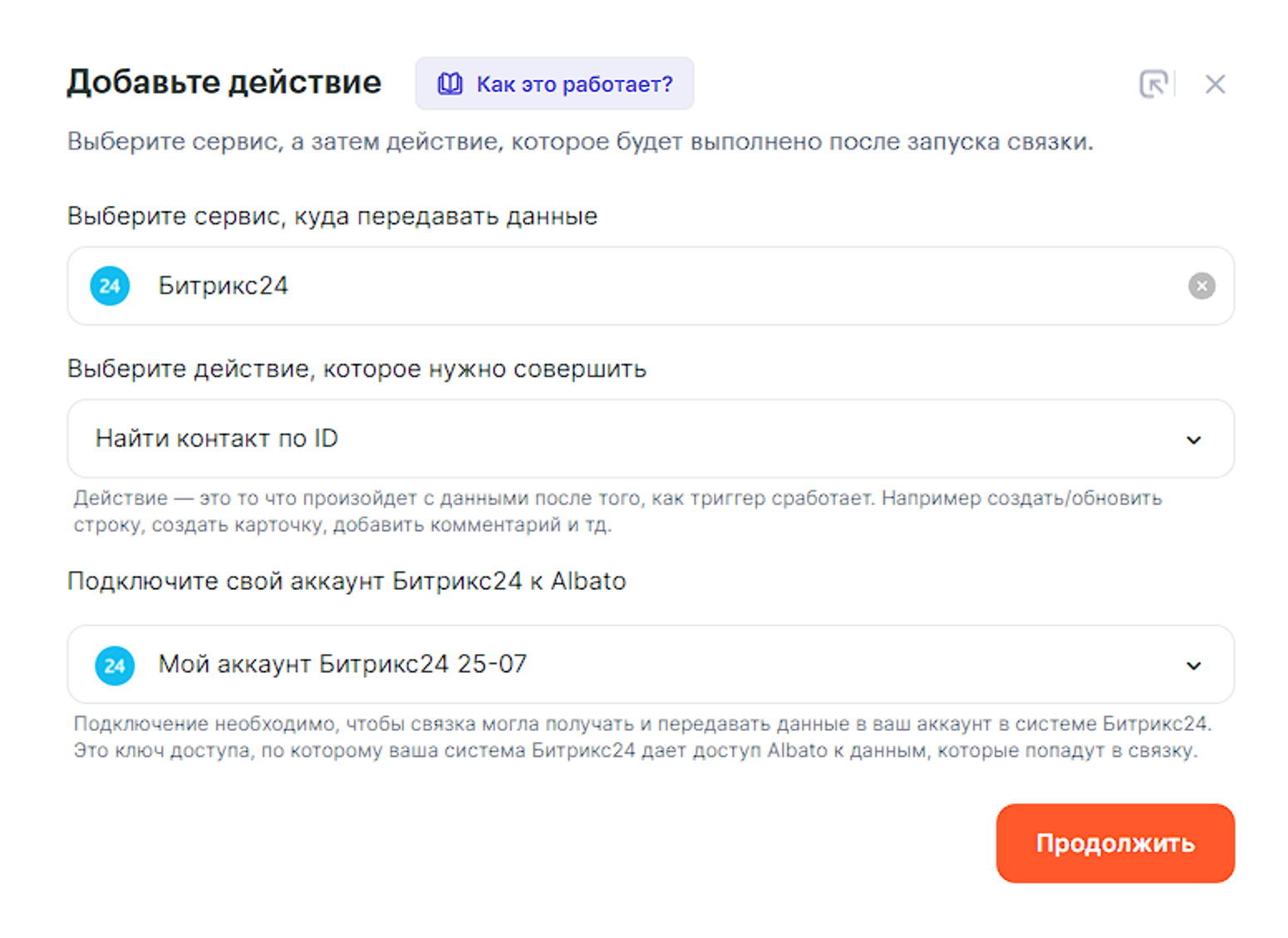The image size is (1288, 938).
Task: Expand the action dropdown chevron
Action: click(1193, 440)
